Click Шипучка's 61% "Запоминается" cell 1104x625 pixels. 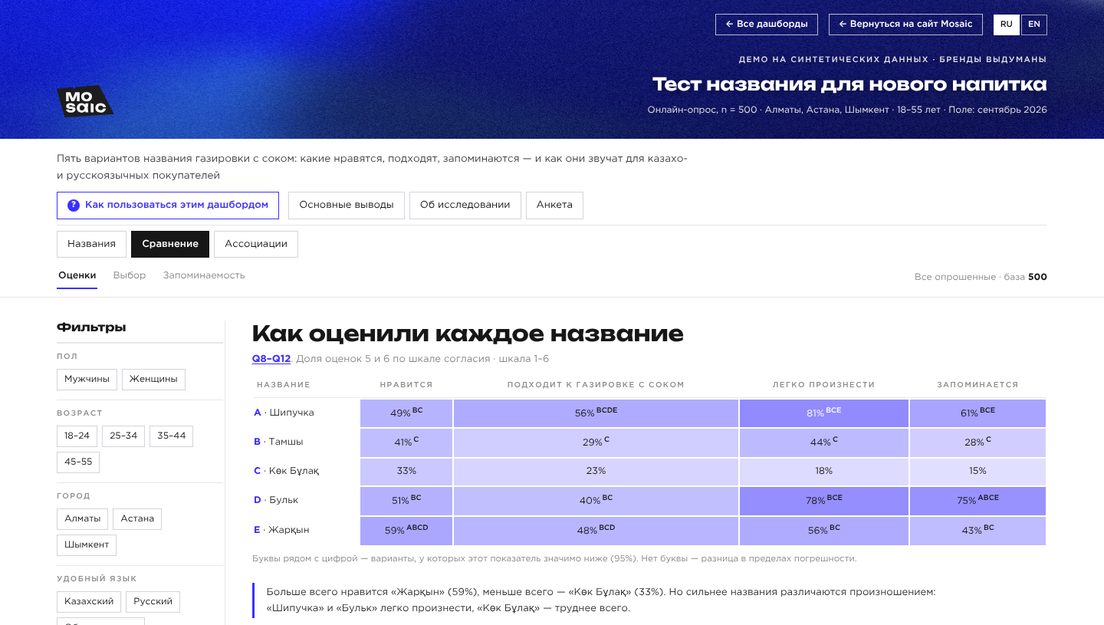click(x=977, y=413)
